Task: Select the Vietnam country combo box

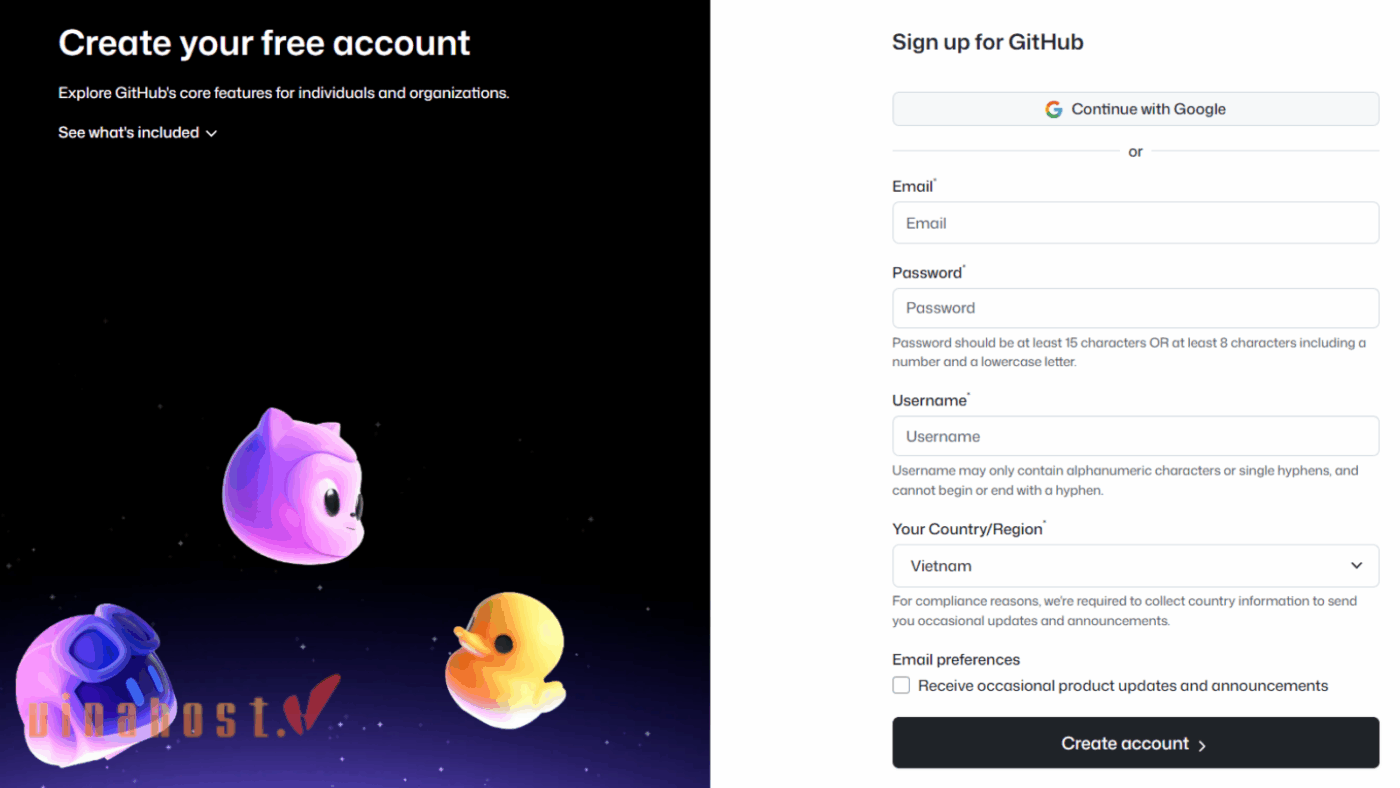Action: tap(1120, 566)
